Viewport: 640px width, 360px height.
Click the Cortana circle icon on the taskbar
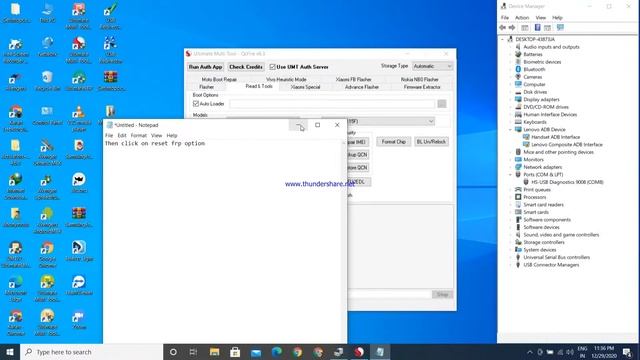(x=173, y=352)
